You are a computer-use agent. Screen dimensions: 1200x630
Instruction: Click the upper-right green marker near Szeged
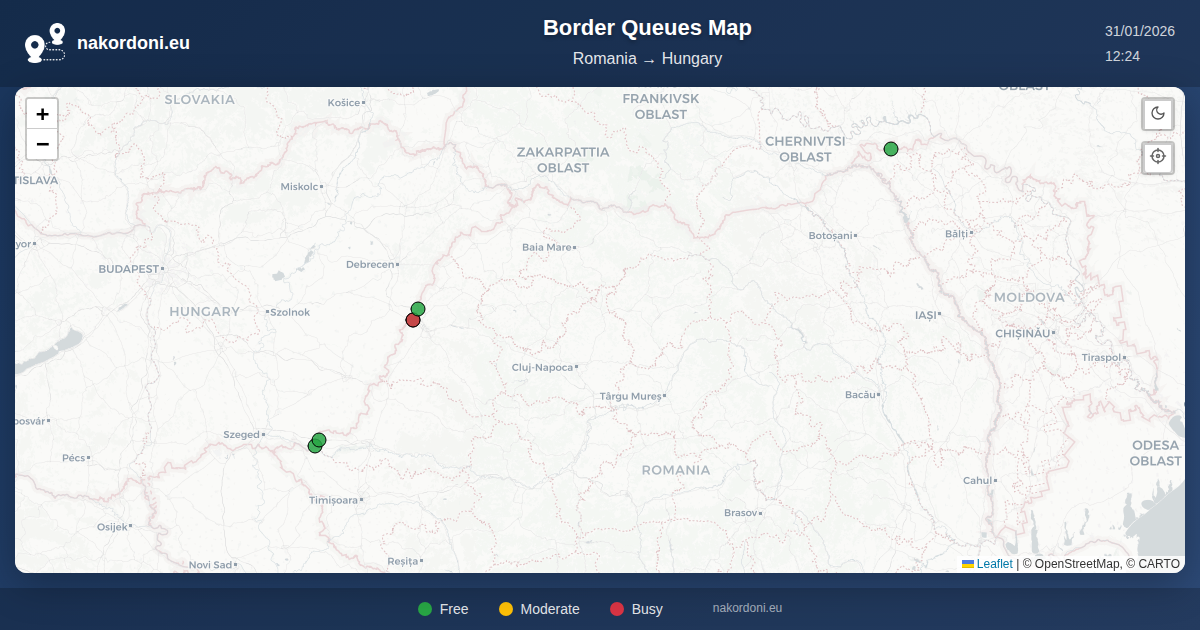320,439
